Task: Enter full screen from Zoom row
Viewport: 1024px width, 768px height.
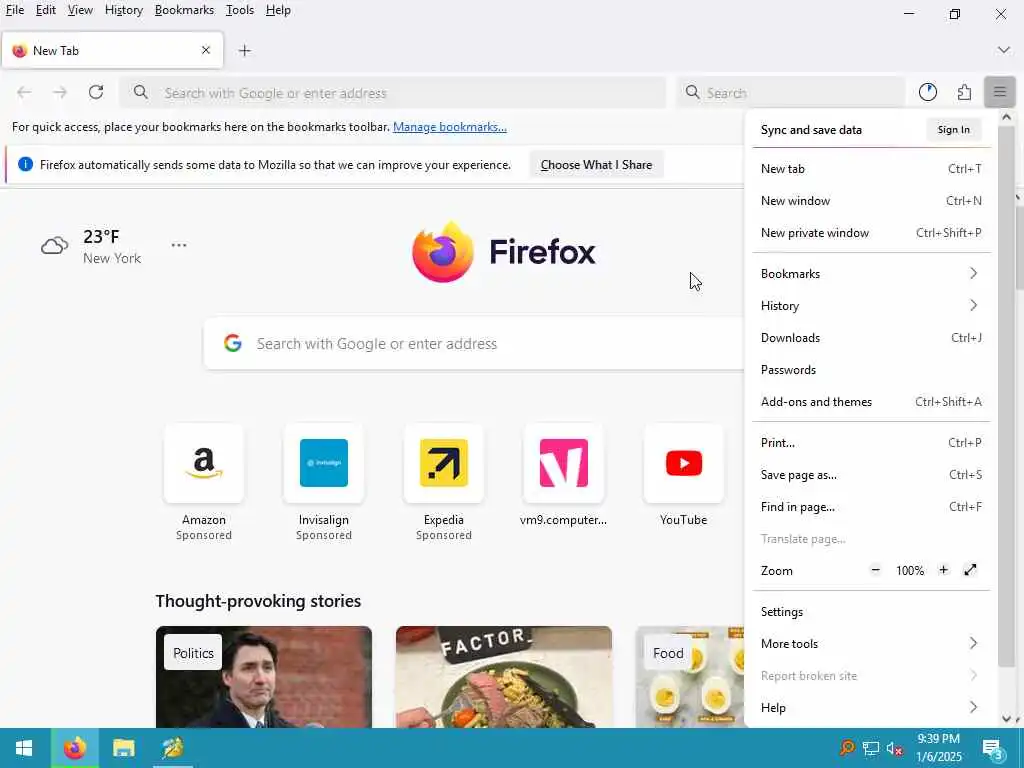Action: coord(970,570)
